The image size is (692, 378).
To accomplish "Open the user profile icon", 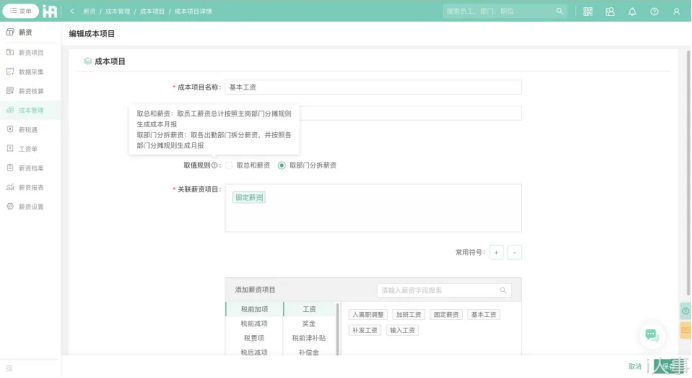I will click(x=676, y=11).
